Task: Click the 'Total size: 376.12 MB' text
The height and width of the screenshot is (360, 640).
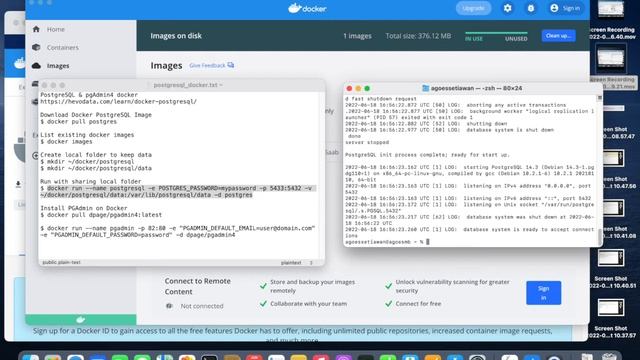Action: point(418,36)
